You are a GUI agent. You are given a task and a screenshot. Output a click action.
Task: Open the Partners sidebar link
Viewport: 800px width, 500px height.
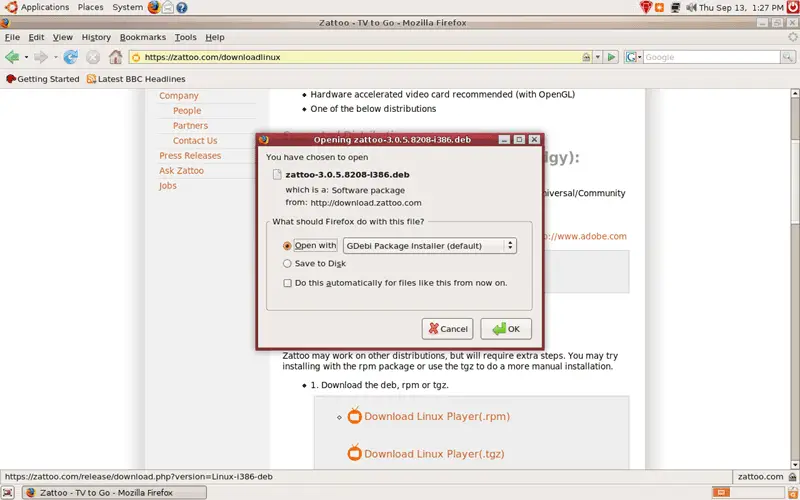pyautogui.click(x=190, y=126)
